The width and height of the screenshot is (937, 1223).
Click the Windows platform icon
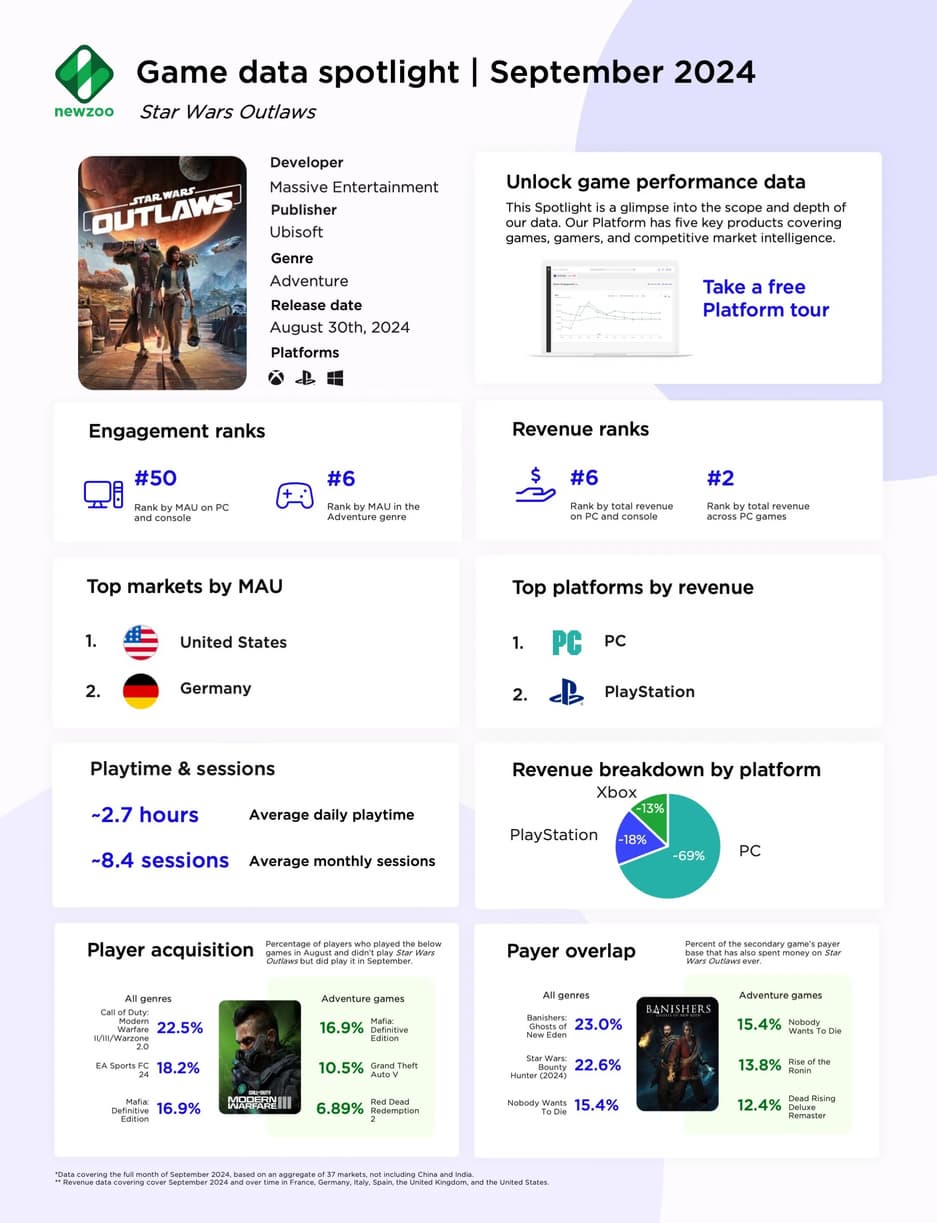point(335,378)
